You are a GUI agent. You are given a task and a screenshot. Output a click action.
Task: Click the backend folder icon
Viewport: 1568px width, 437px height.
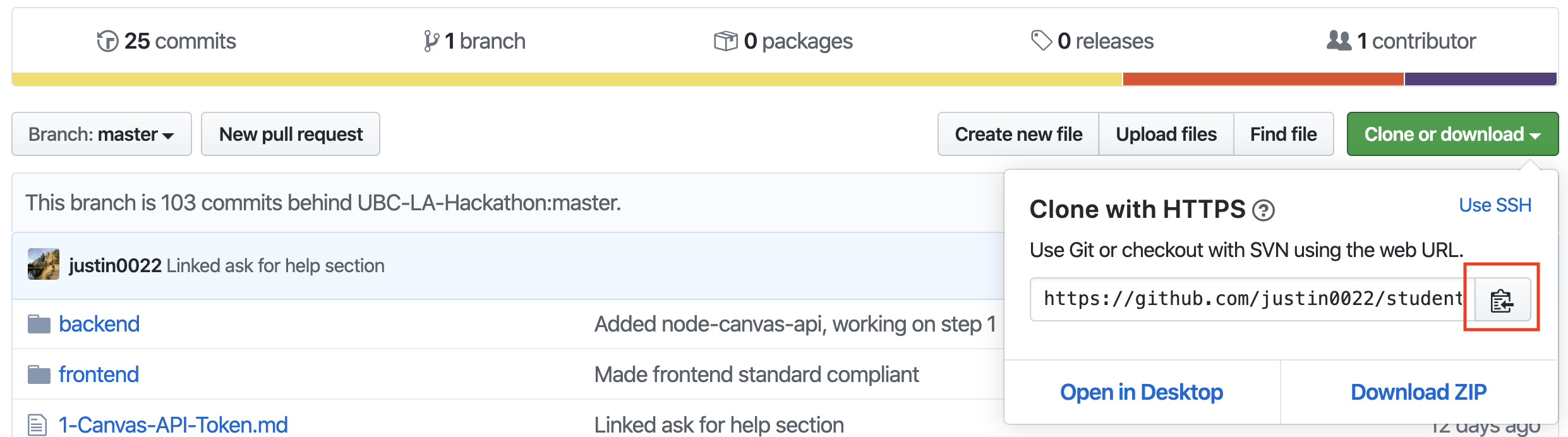pyautogui.click(x=39, y=325)
